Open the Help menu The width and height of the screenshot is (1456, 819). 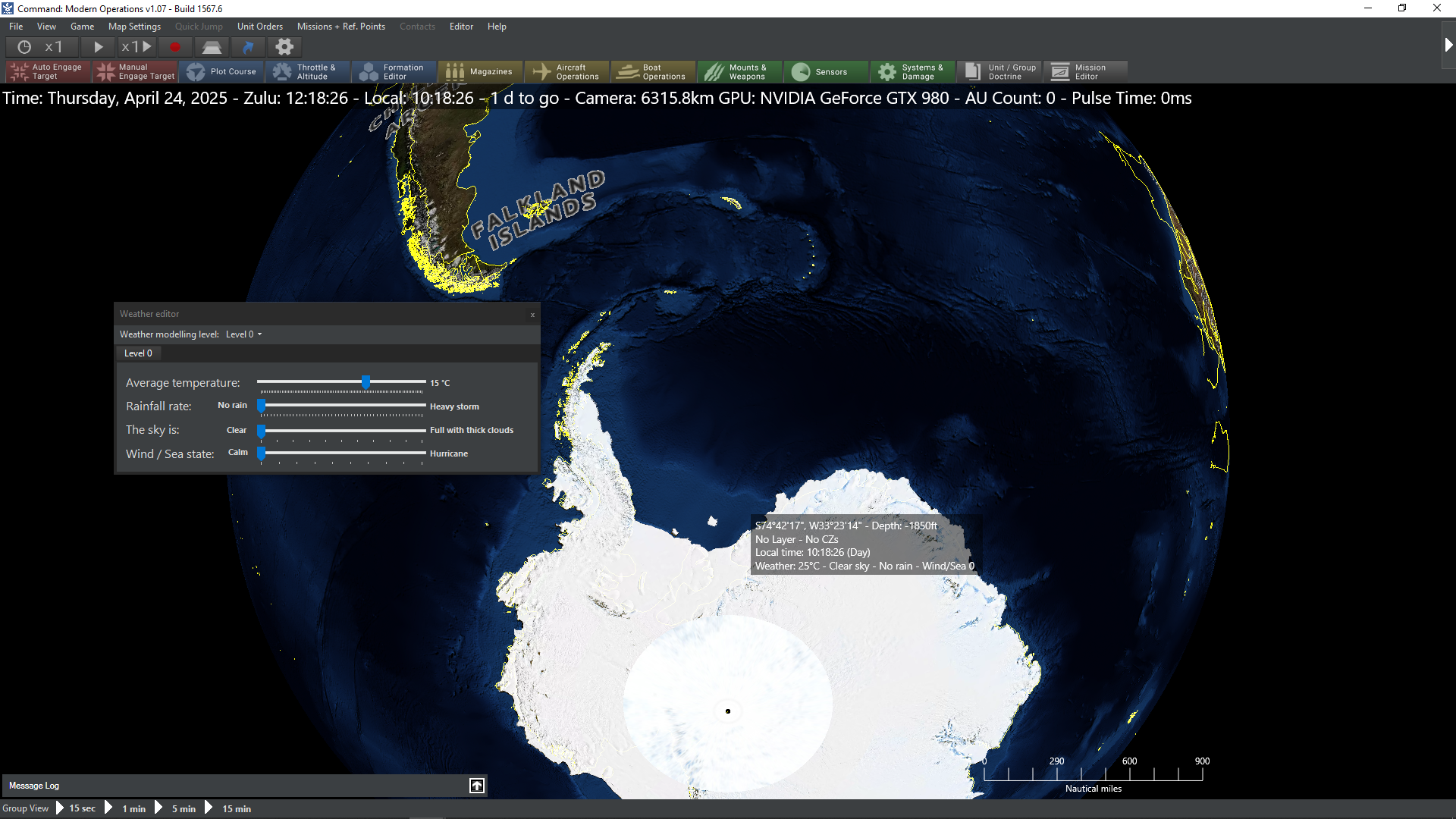[497, 27]
